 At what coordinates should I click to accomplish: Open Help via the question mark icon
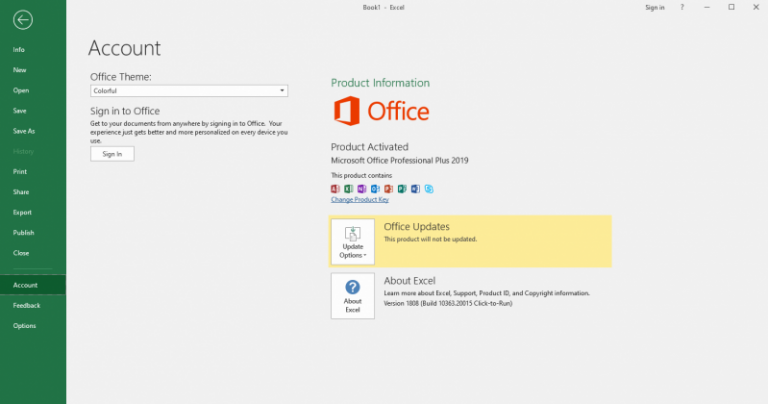(x=683, y=7)
